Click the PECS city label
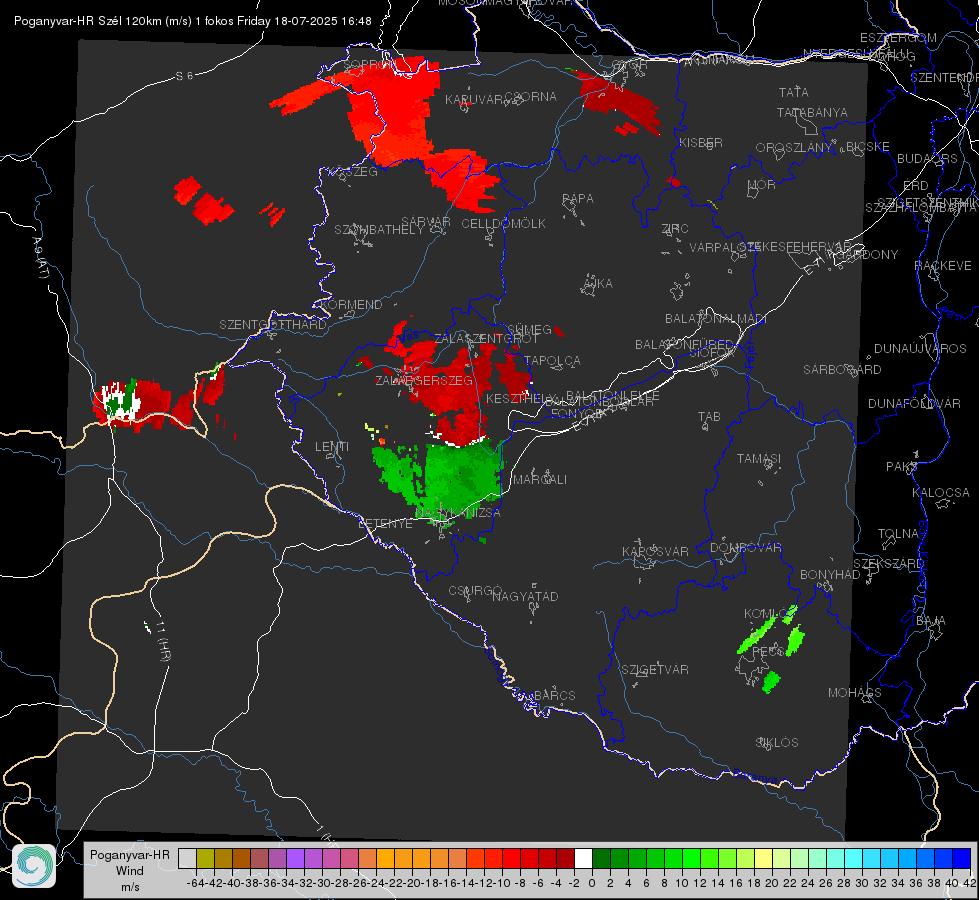Viewport: 979px width, 900px height. pos(768,652)
